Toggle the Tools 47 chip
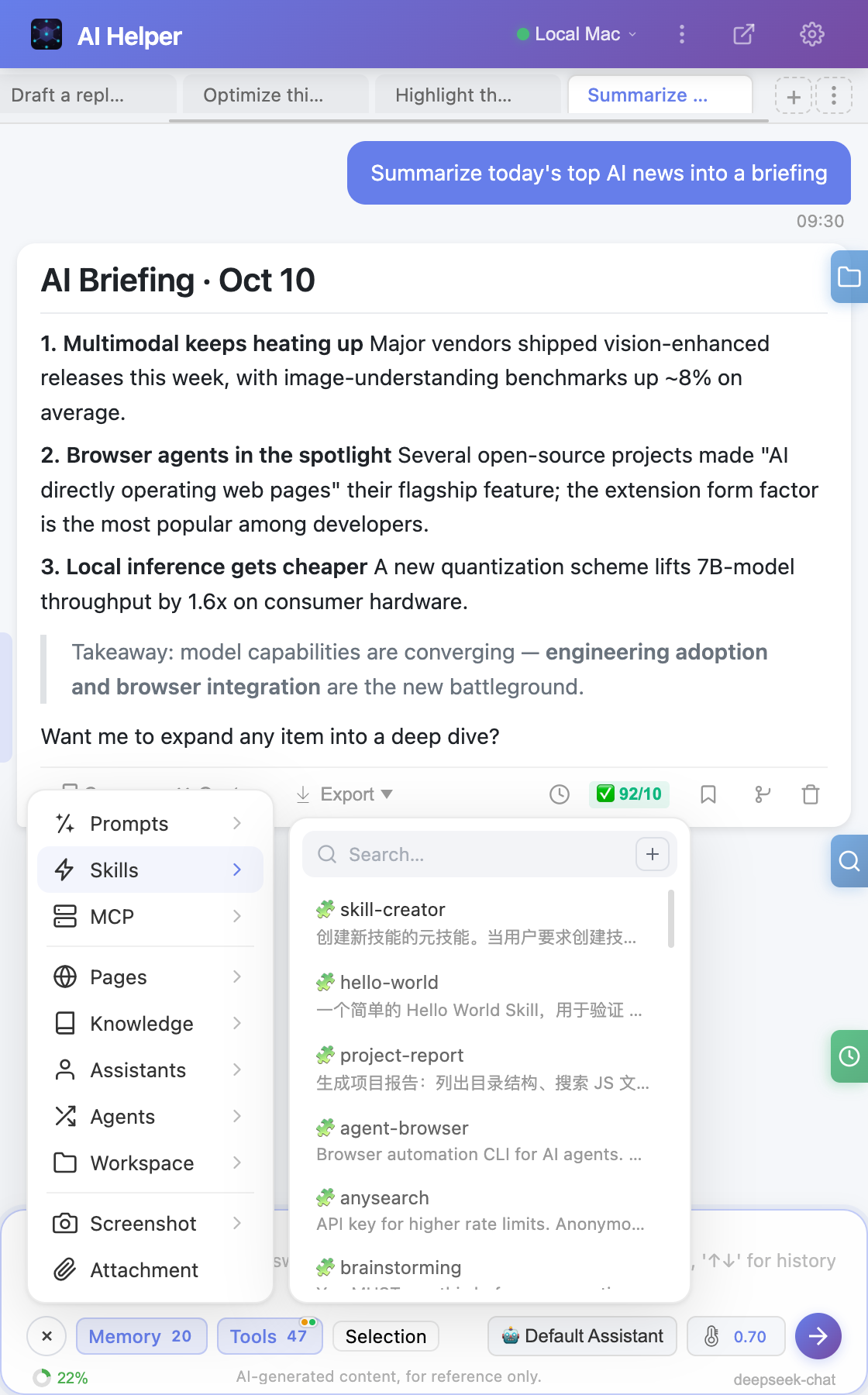 tap(270, 1336)
